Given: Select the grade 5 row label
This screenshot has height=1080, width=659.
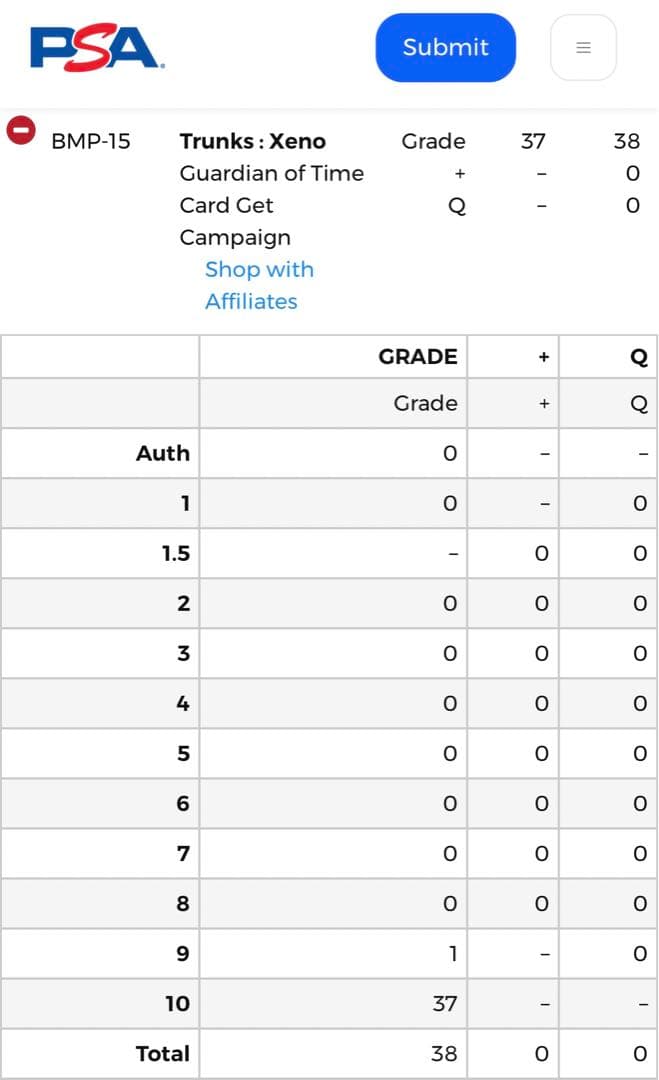Looking at the screenshot, I should point(183,753).
